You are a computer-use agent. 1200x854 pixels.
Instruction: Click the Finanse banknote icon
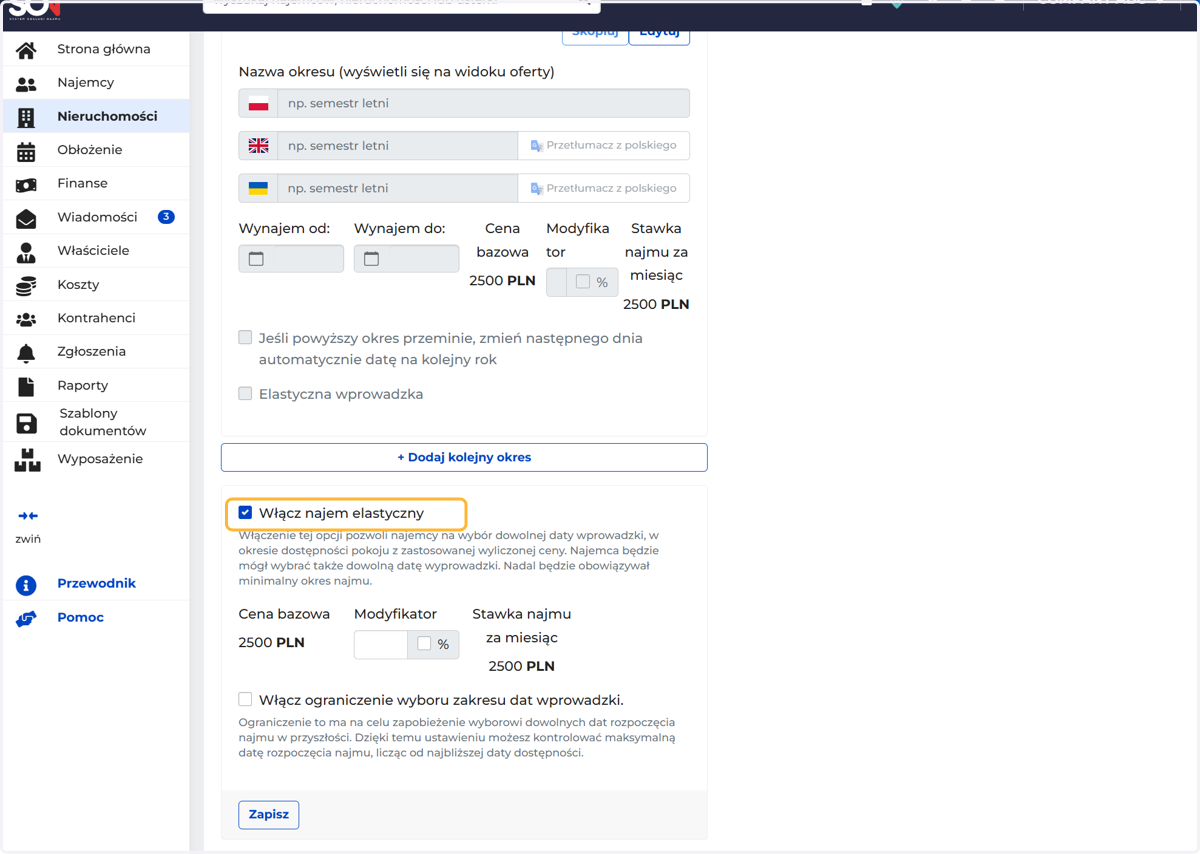[x=26, y=184]
